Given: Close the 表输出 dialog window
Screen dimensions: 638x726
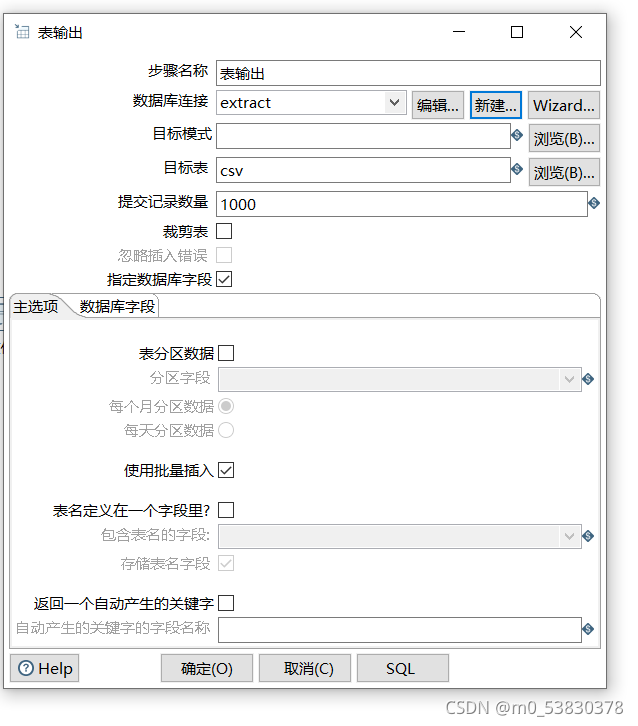Looking at the screenshot, I should click(x=575, y=32).
